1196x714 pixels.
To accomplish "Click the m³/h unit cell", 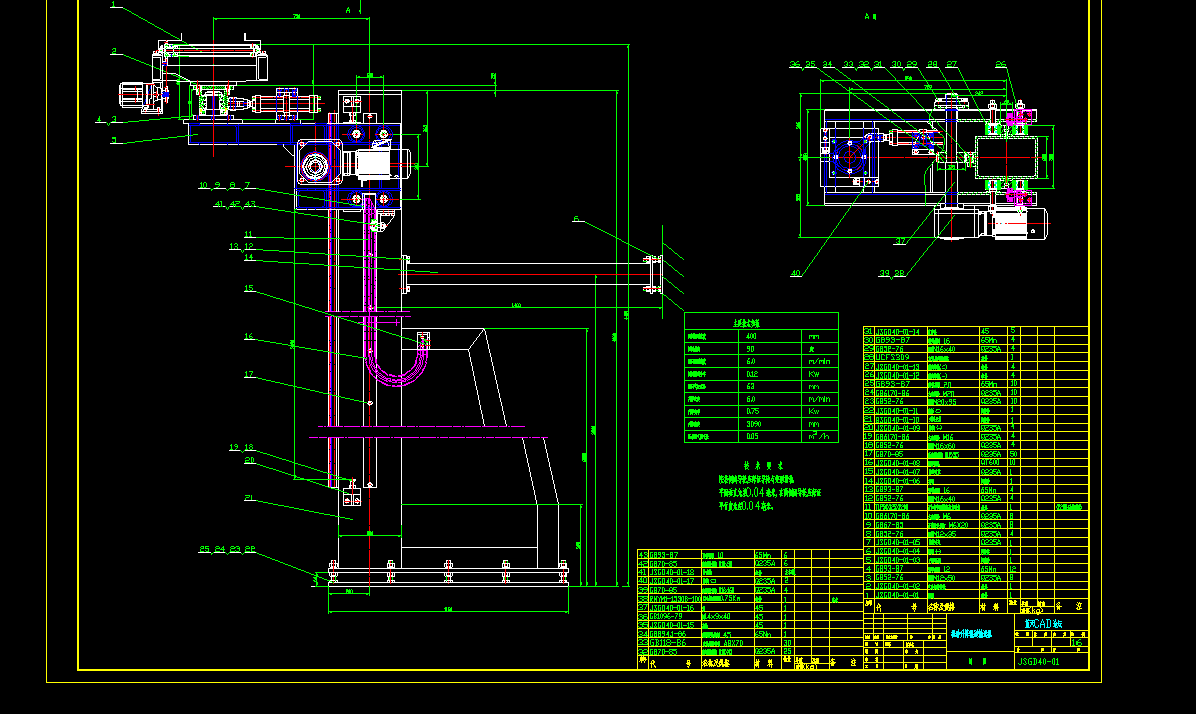I will 819,436.
